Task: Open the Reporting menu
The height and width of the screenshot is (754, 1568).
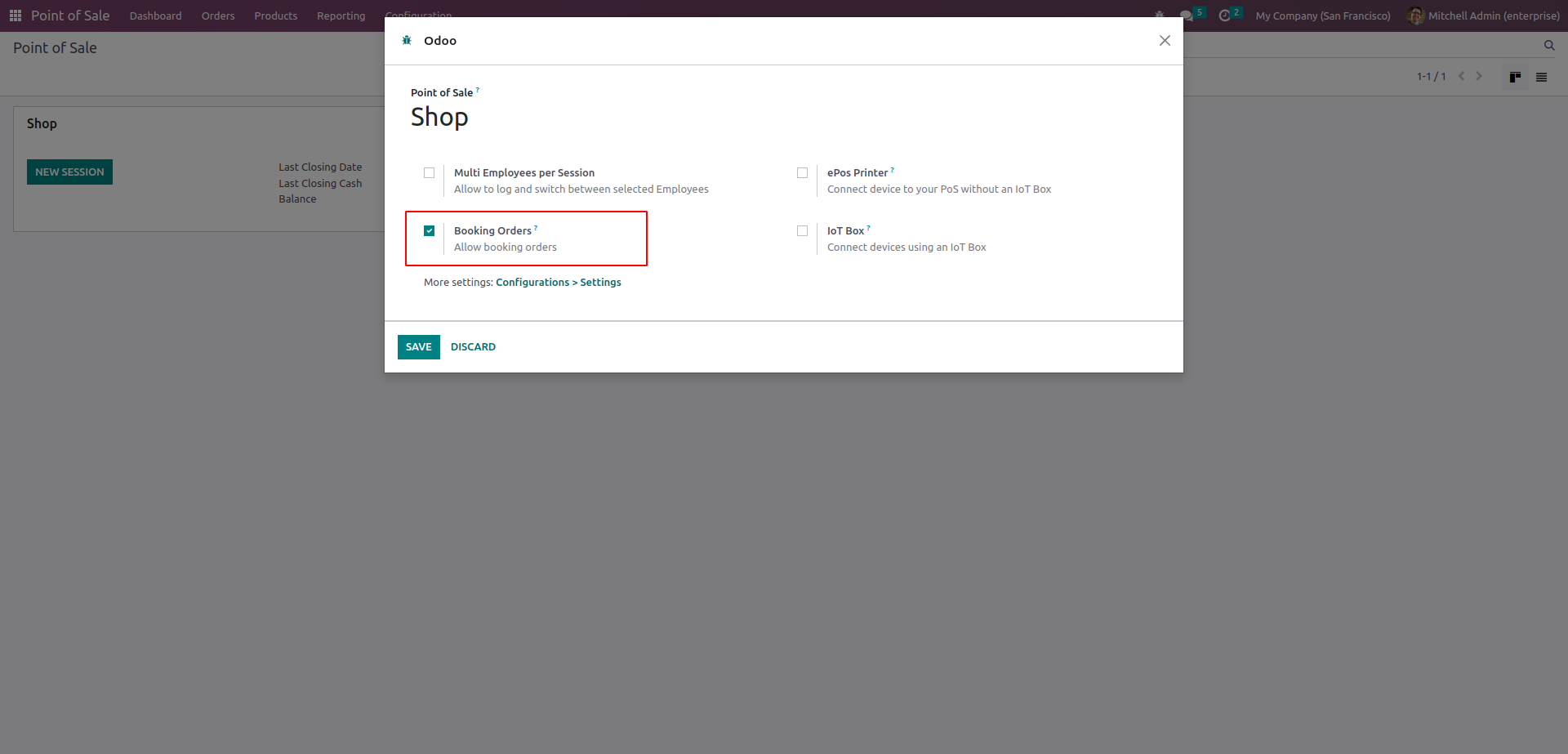Action: point(341,16)
